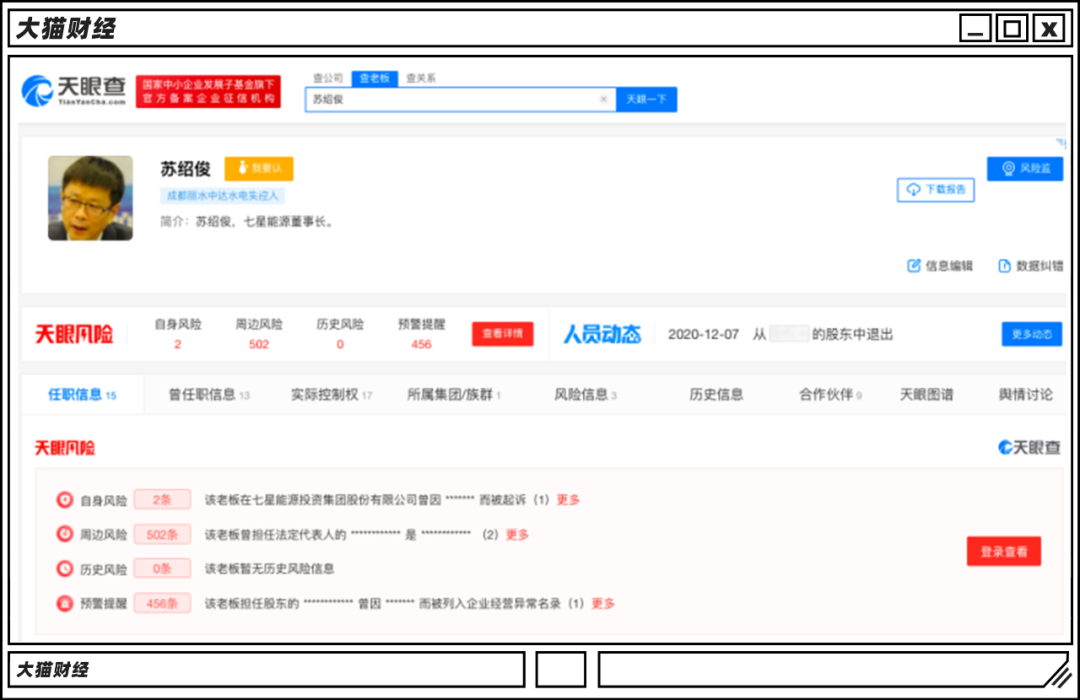Select the 查老板 search tab
The image size is (1080, 700).
pos(375,78)
